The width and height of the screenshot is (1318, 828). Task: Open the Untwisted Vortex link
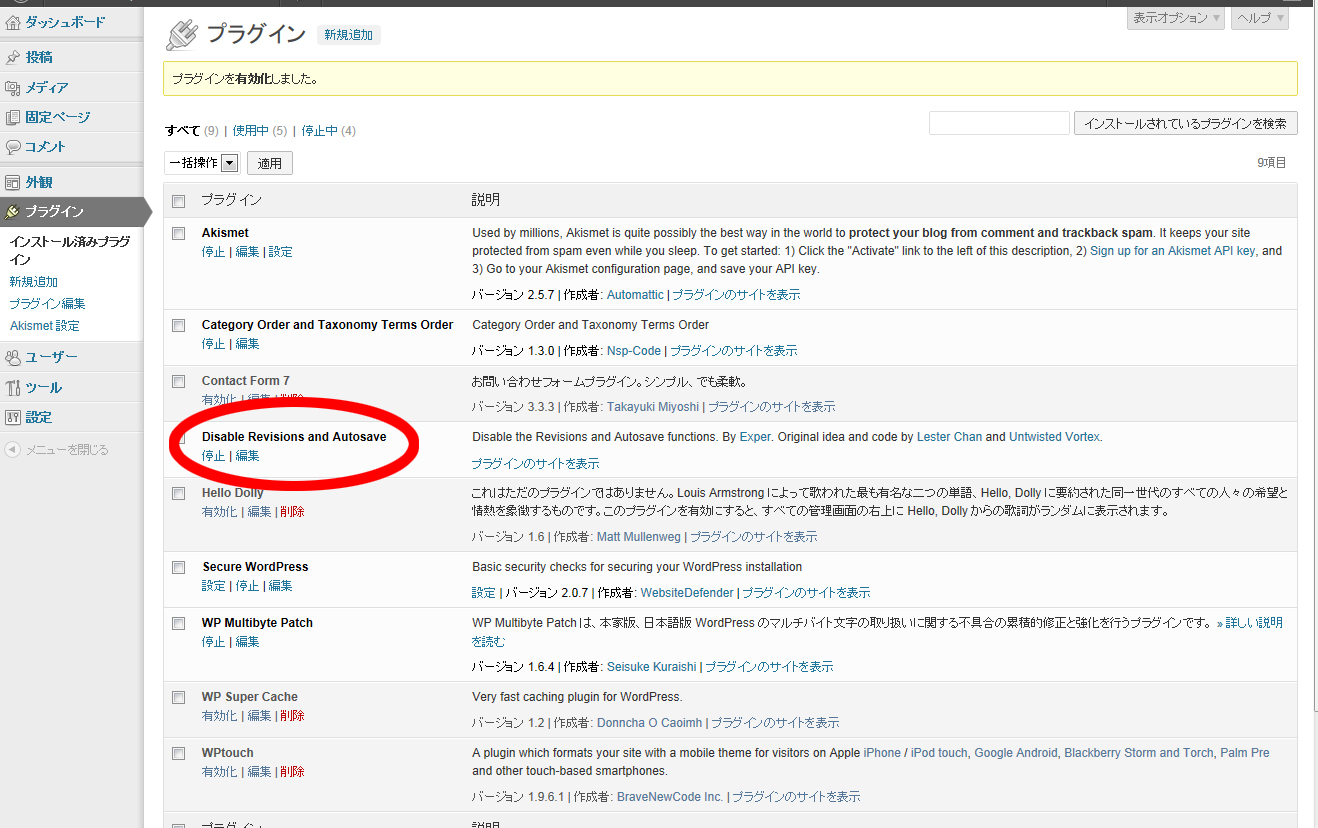(1054, 437)
